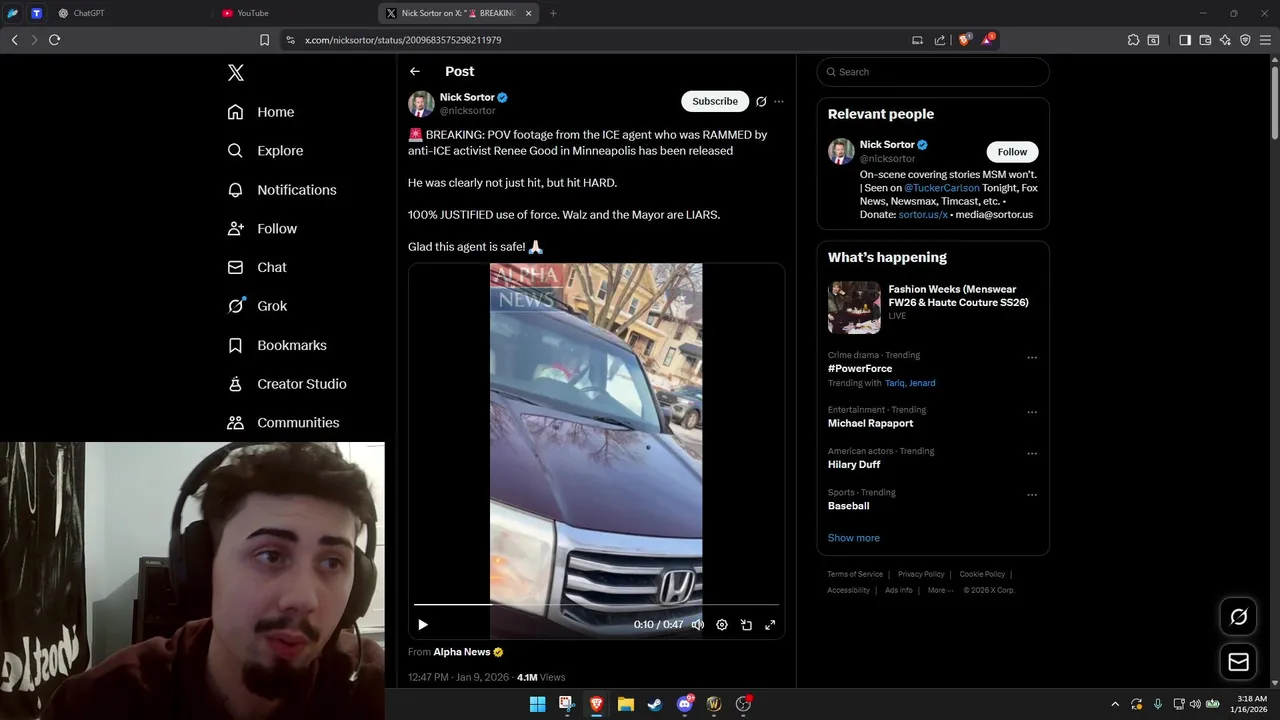Open Michael Rapaport trending topic
Image resolution: width=1280 pixels, height=720 pixels.
click(870, 423)
